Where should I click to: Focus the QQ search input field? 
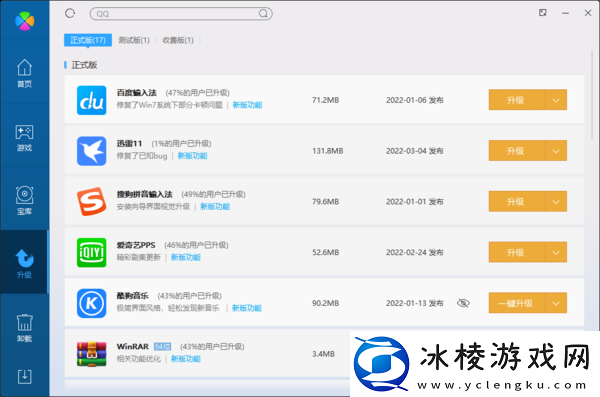[x=180, y=14]
